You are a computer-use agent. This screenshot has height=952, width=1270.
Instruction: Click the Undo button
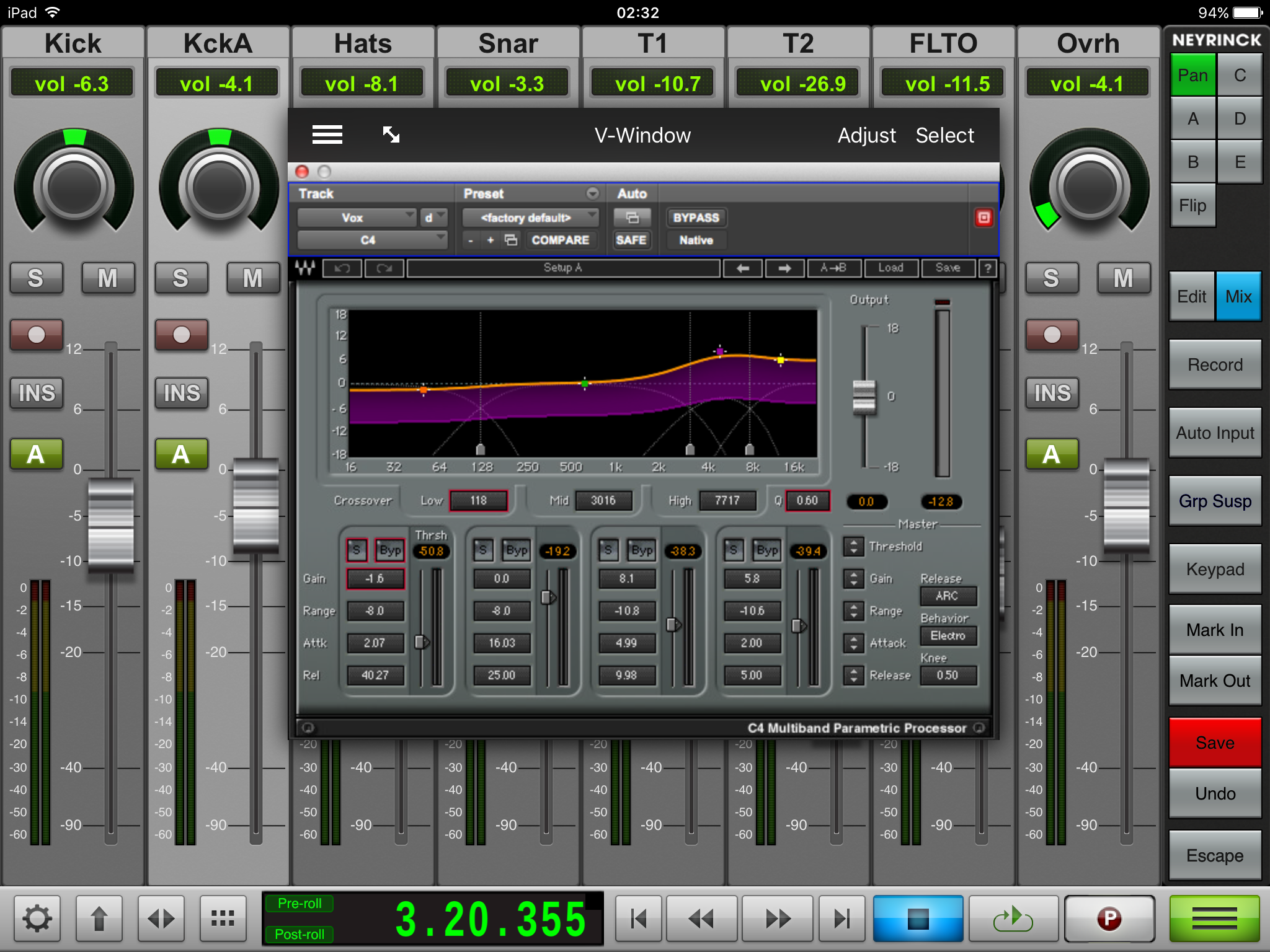tap(1215, 793)
